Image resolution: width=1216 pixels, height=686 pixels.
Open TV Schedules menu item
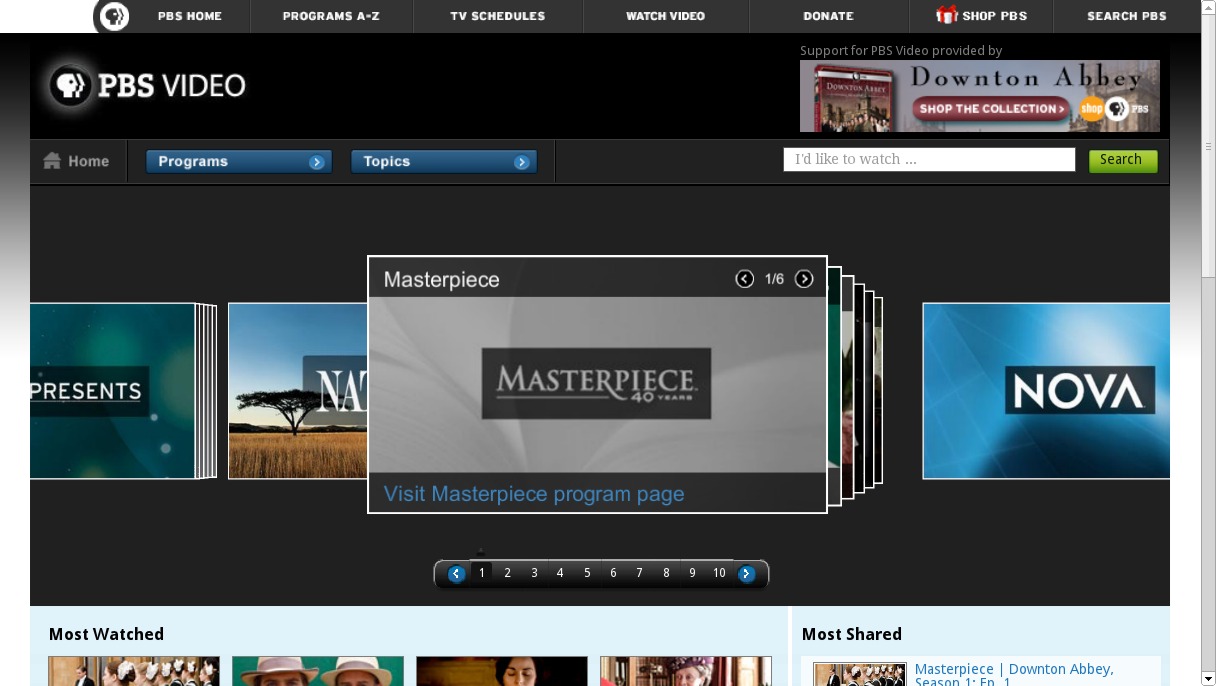pos(498,16)
